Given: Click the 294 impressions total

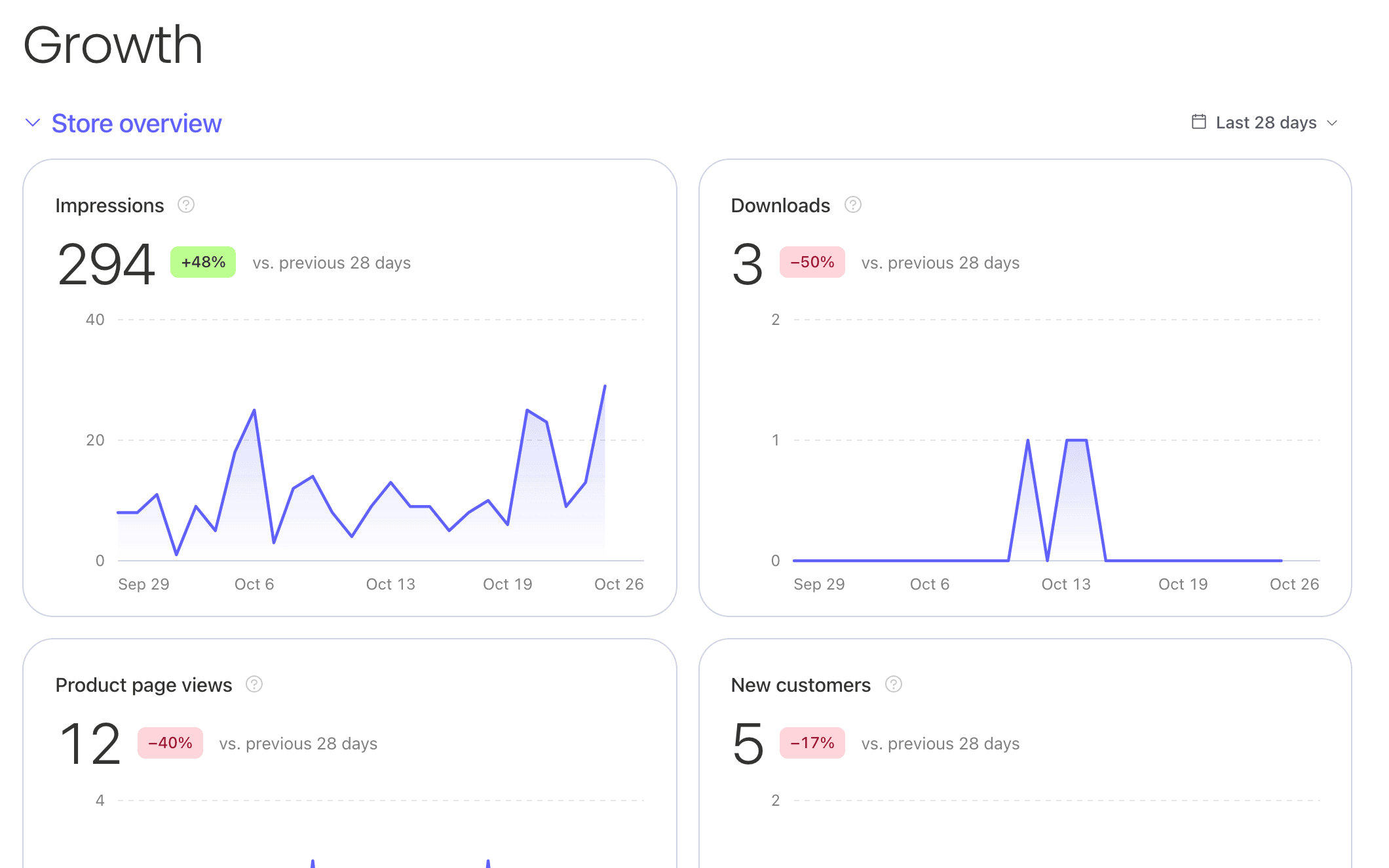Looking at the screenshot, I should coord(106,264).
